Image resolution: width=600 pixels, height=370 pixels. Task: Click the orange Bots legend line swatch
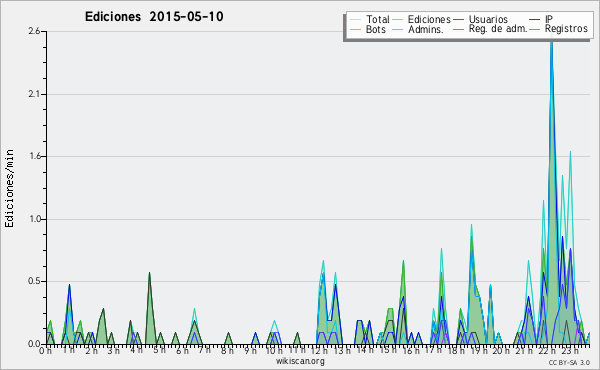355,29
